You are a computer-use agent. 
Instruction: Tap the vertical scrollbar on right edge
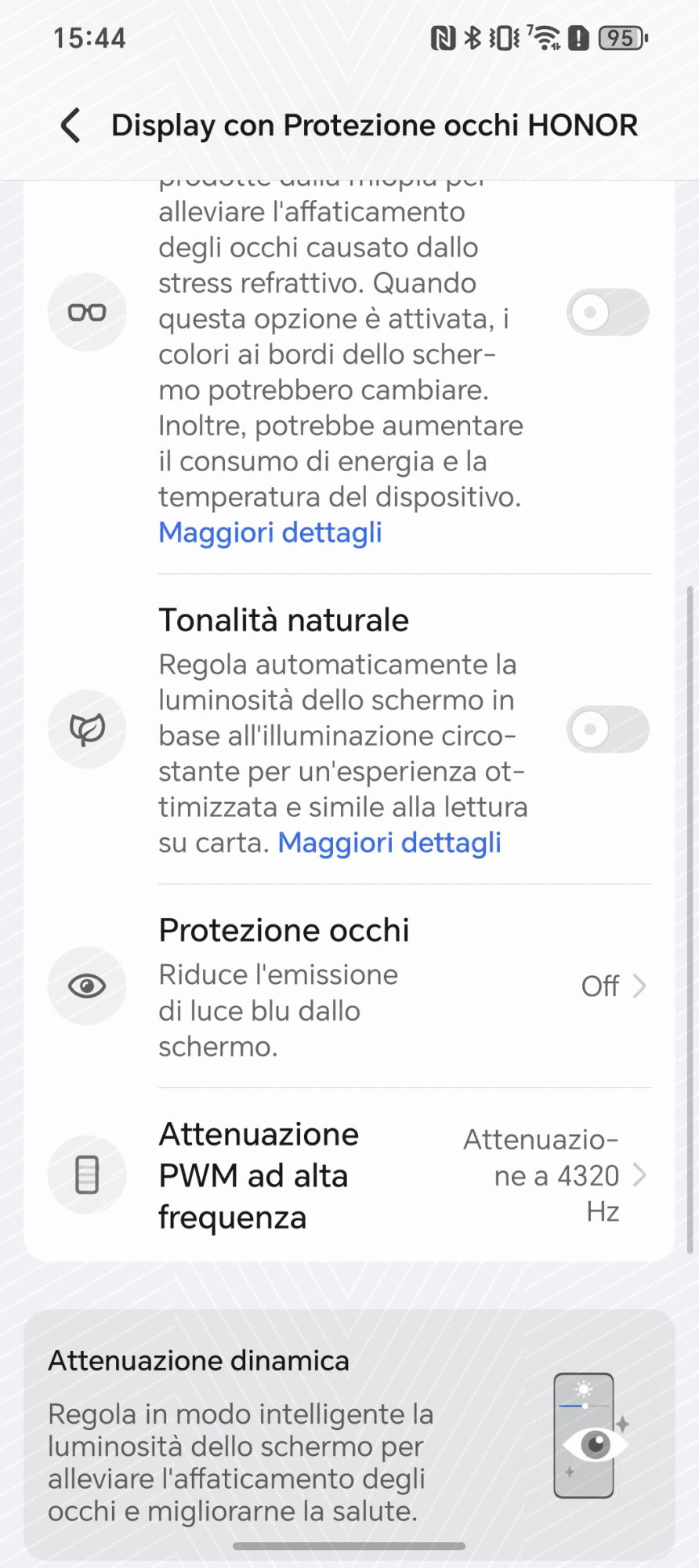[x=690, y=917]
